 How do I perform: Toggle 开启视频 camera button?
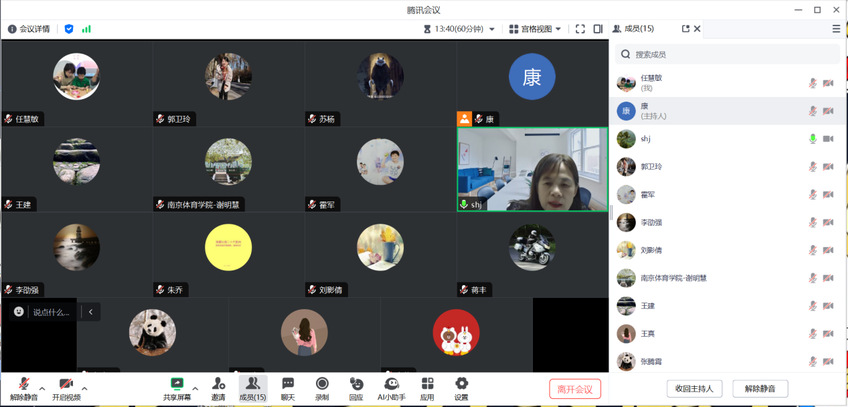pos(66,388)
